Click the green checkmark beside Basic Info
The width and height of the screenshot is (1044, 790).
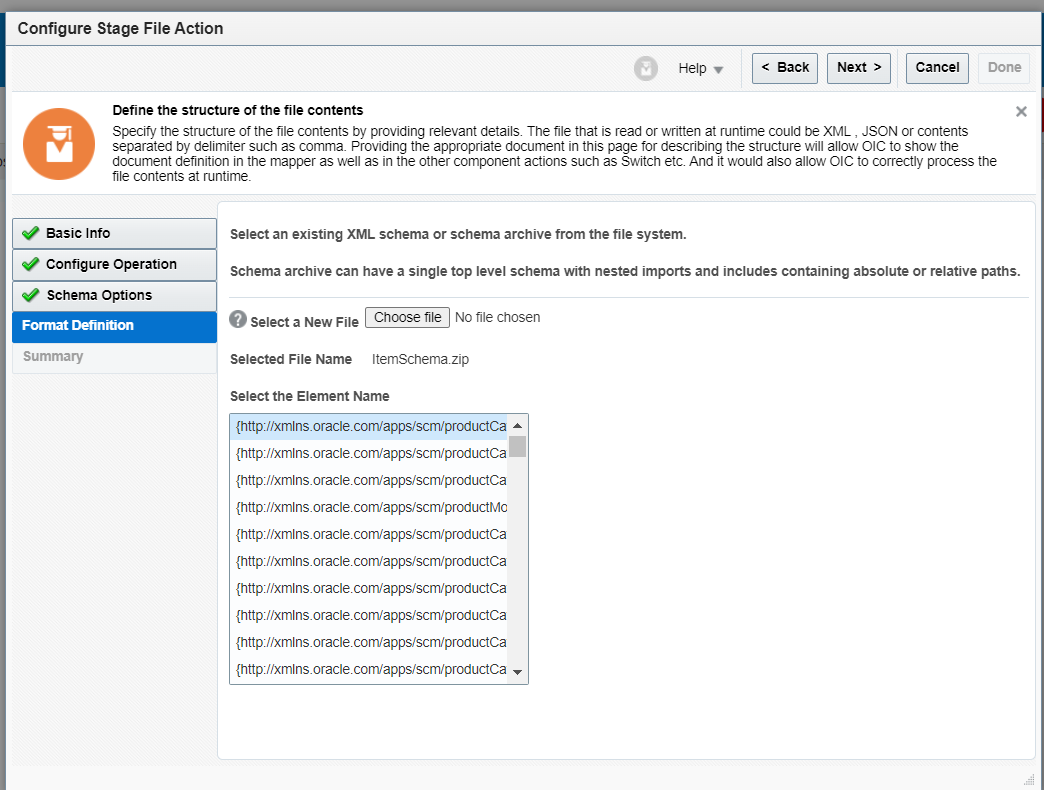coord(32,232)
